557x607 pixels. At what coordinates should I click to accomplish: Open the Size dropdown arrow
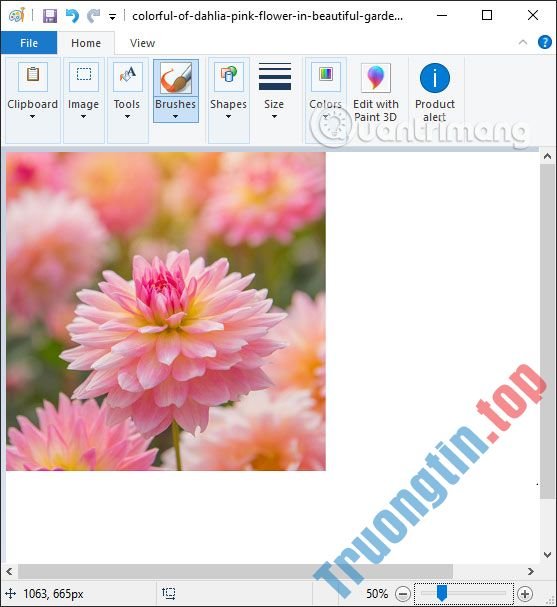pyautogui.click(x=274, y=117)
